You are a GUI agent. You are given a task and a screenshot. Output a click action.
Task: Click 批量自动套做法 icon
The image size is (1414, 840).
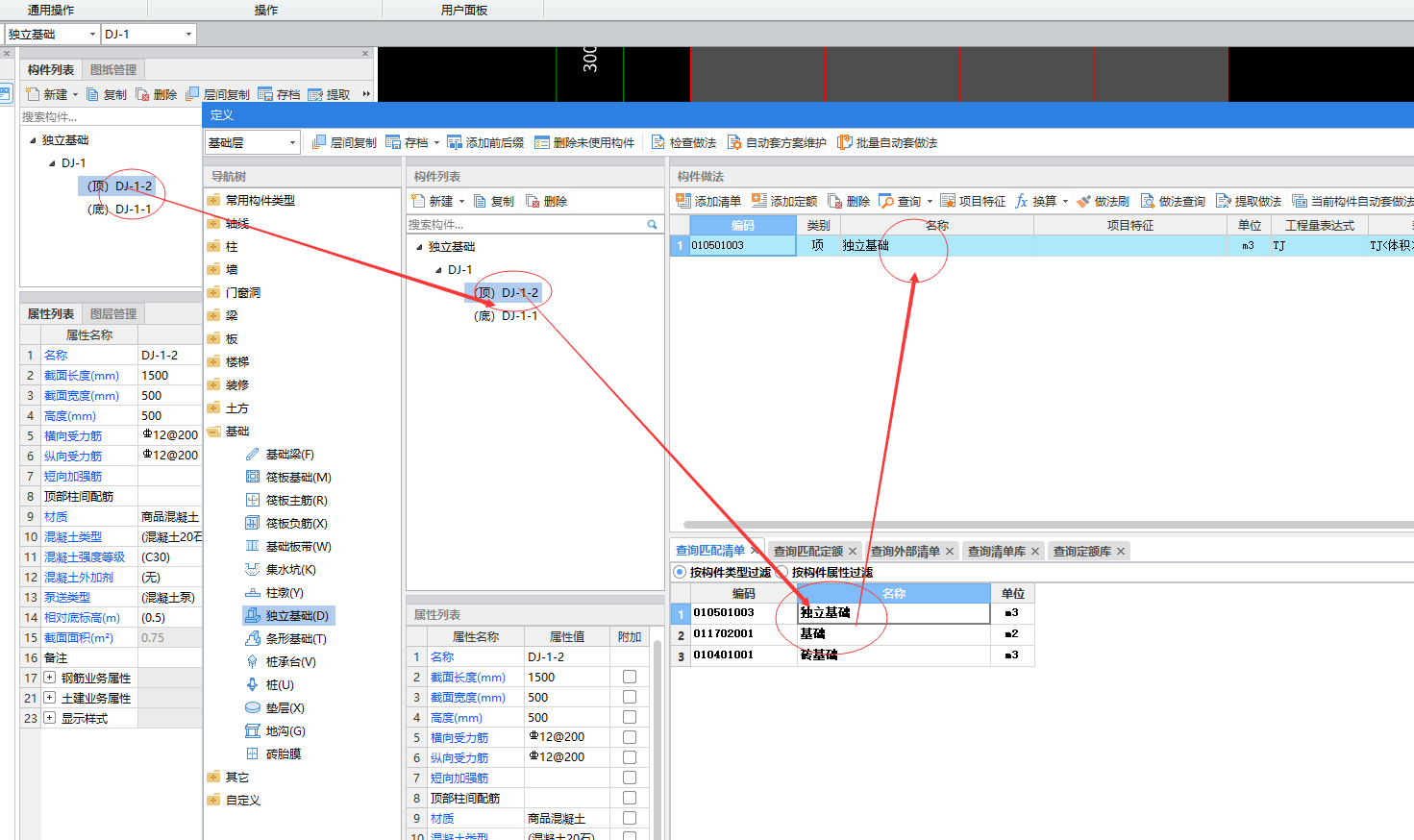845,142
